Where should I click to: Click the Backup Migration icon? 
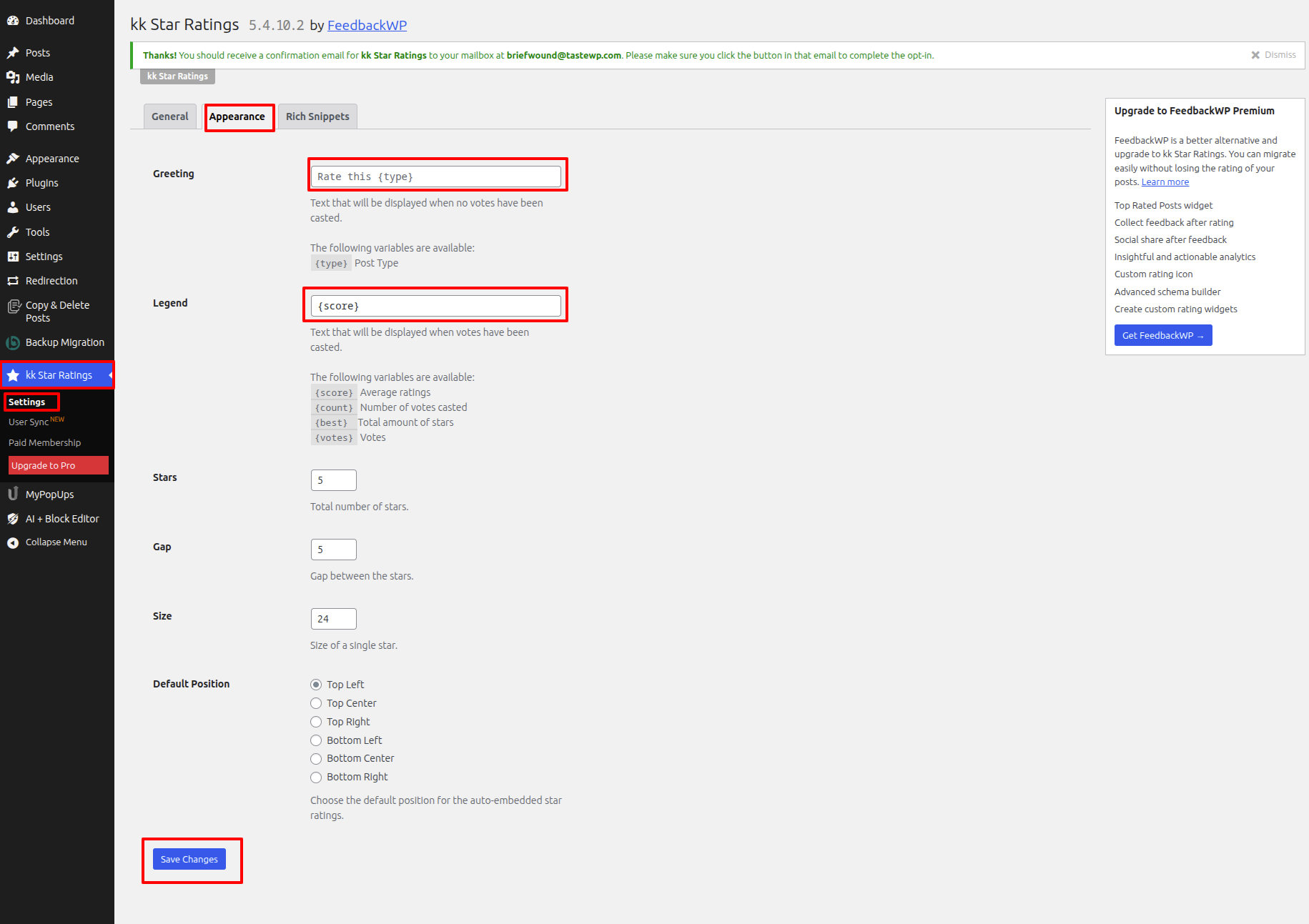pos(13,343)
